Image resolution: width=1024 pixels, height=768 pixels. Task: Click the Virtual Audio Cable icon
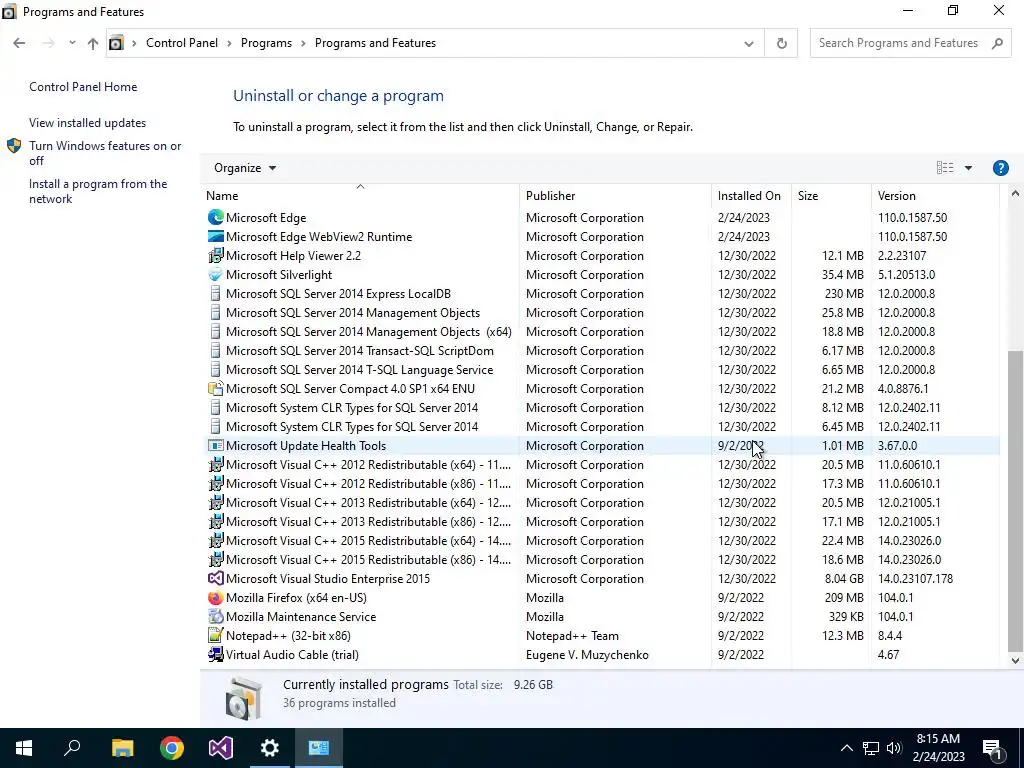tap(216, 654)
